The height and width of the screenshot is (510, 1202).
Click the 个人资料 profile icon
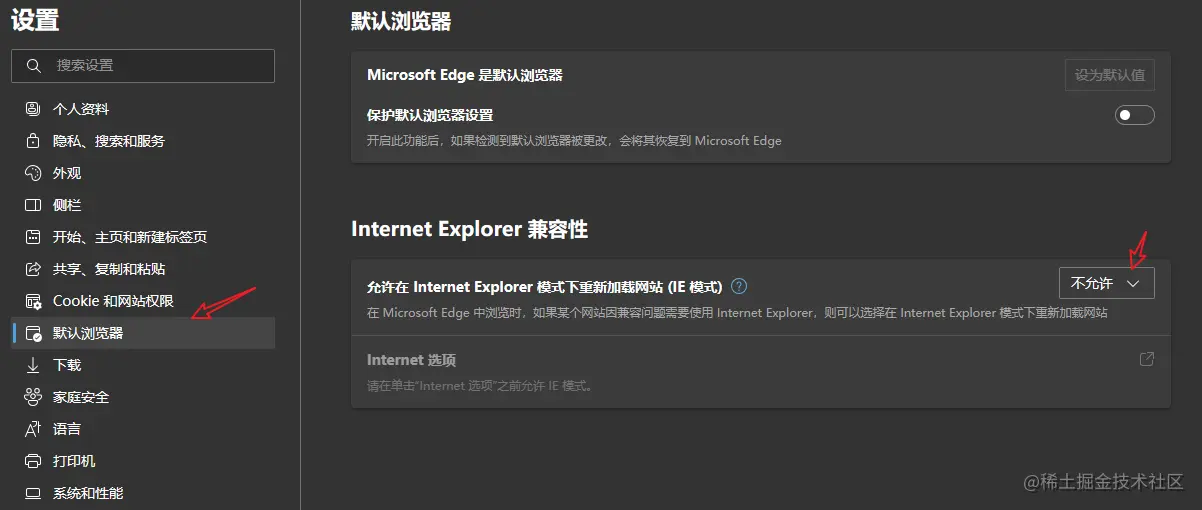coord(33,109)
